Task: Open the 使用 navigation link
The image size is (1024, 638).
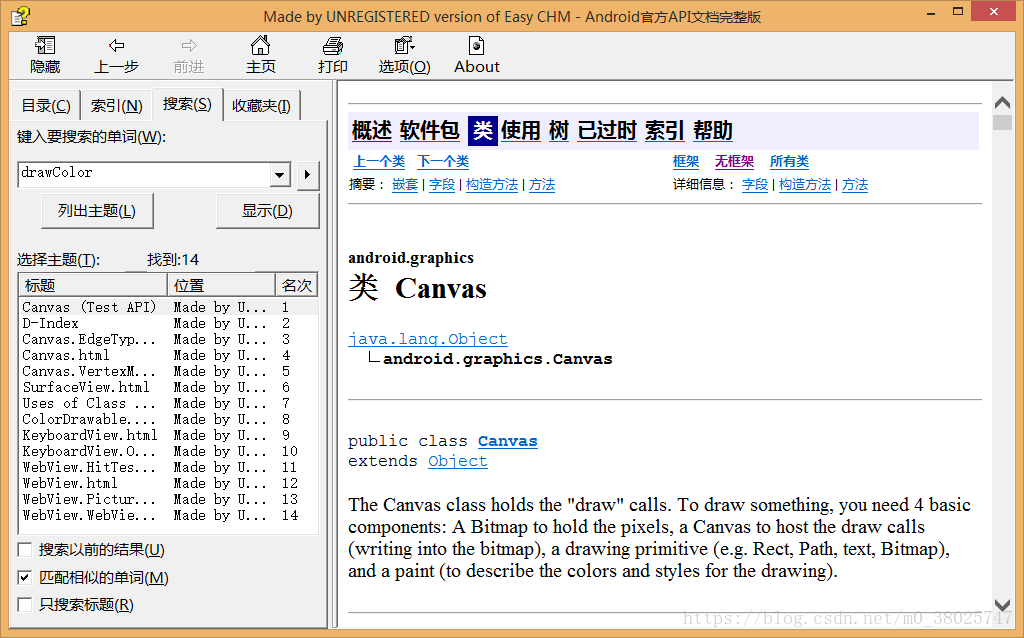Action: click(x=520, y=131)
